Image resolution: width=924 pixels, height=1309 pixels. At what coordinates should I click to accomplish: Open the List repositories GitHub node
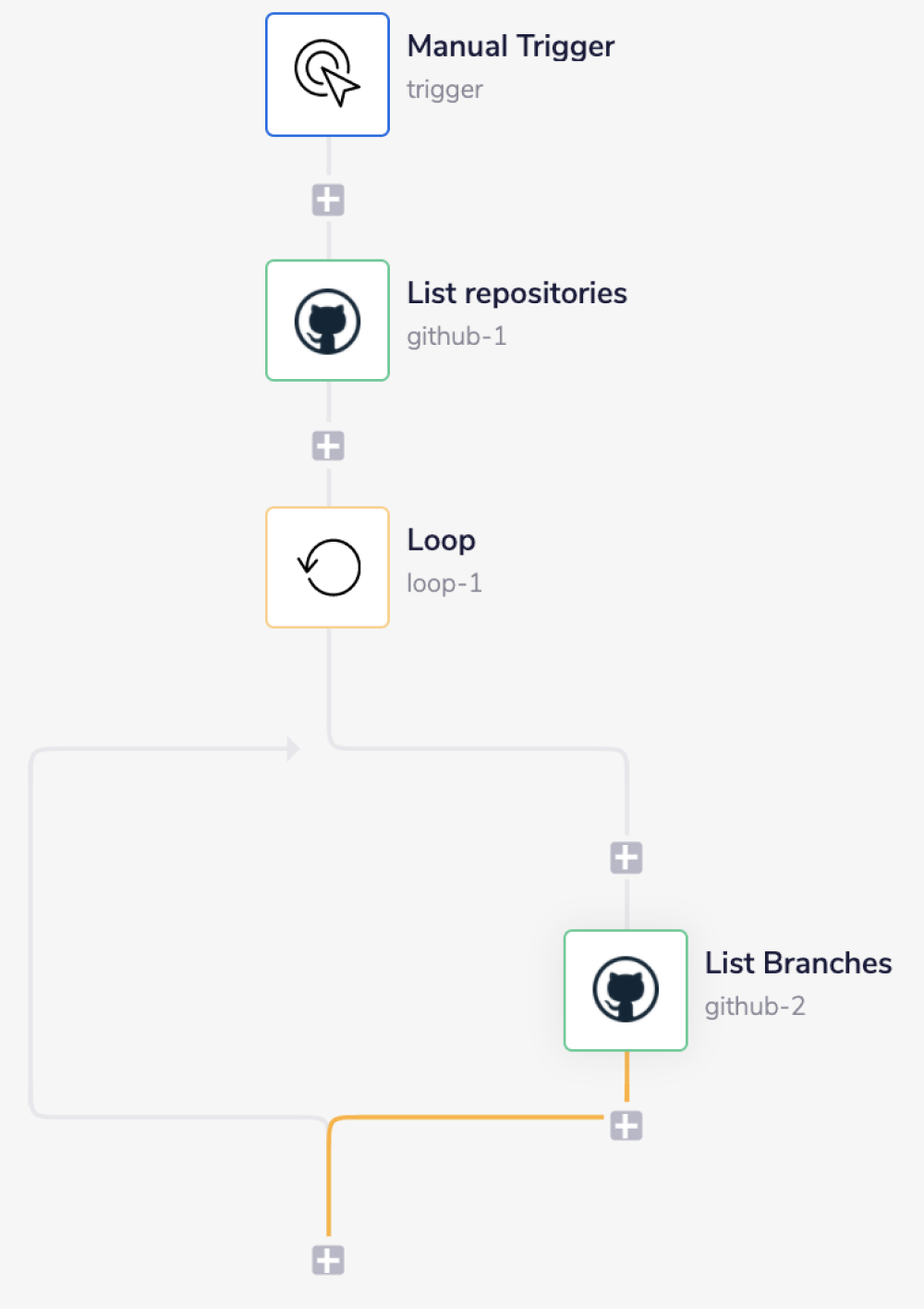327,321
